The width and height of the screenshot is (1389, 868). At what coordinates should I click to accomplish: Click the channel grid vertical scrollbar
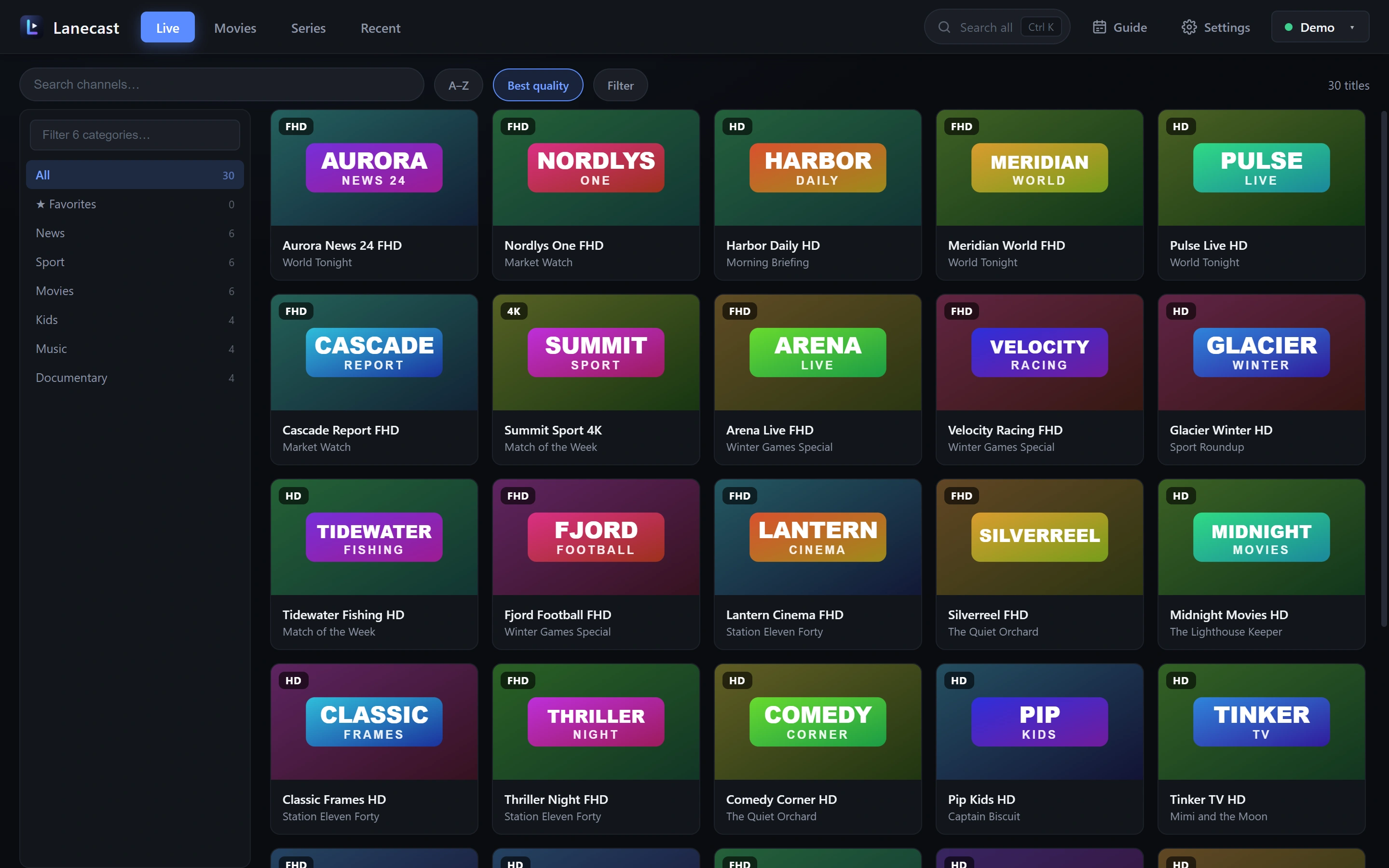[x=1383, y=368]
